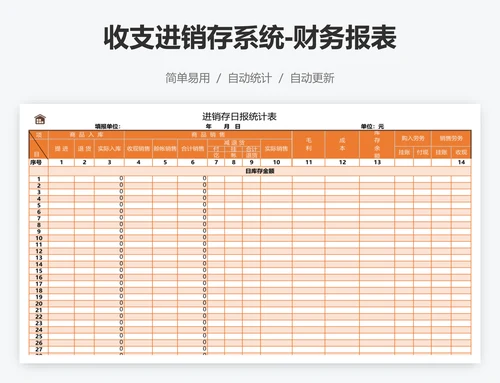The height and width of the screenshot is (383, 500).
Task: Click the 购入劳务 group header
Action: pos(413,138)
